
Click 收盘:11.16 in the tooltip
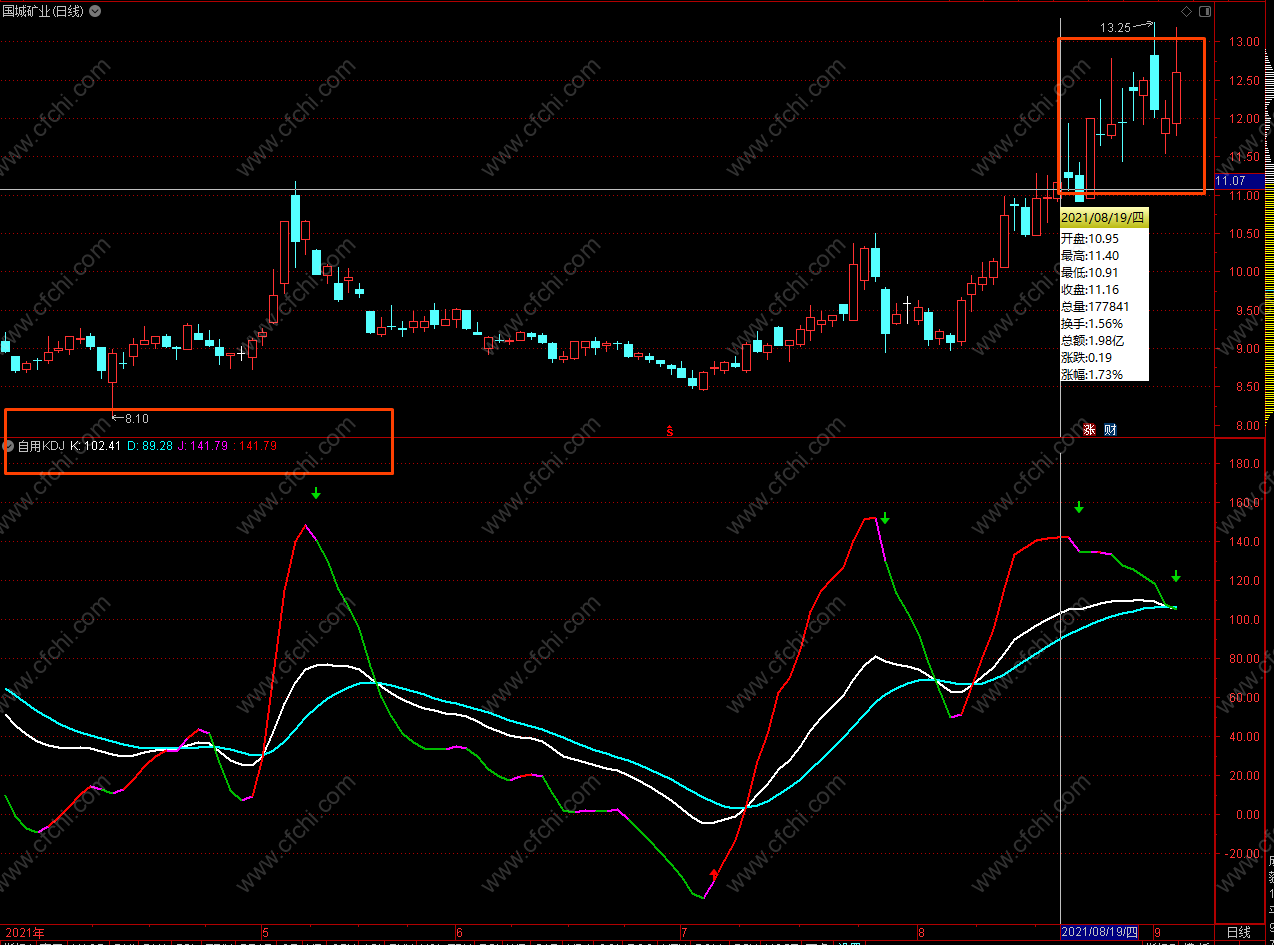click(1090, 290)
